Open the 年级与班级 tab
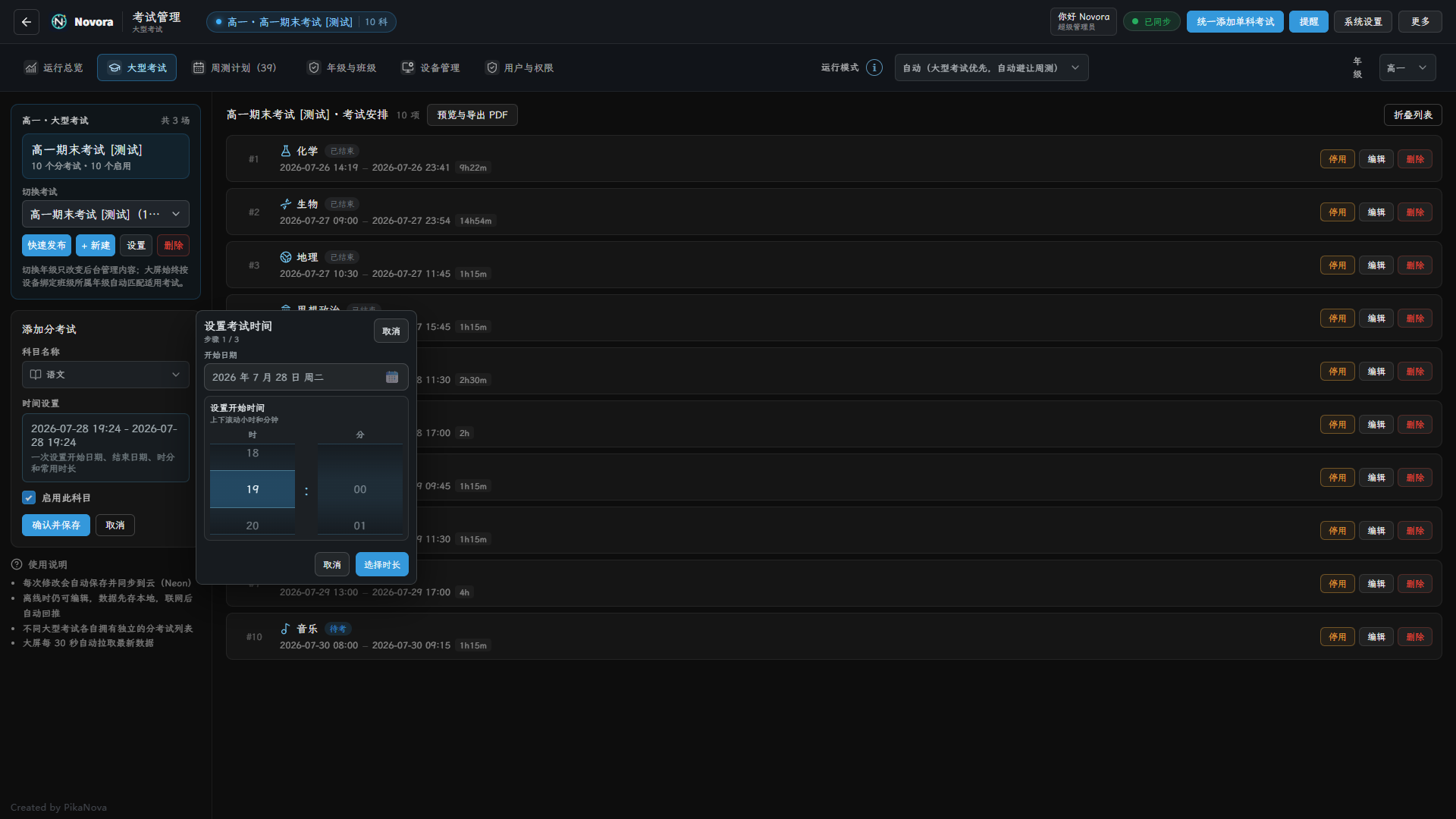Image resolution: width=1456 pixels, height=819 pixels. pyautogui.click(x=342, y=67)
